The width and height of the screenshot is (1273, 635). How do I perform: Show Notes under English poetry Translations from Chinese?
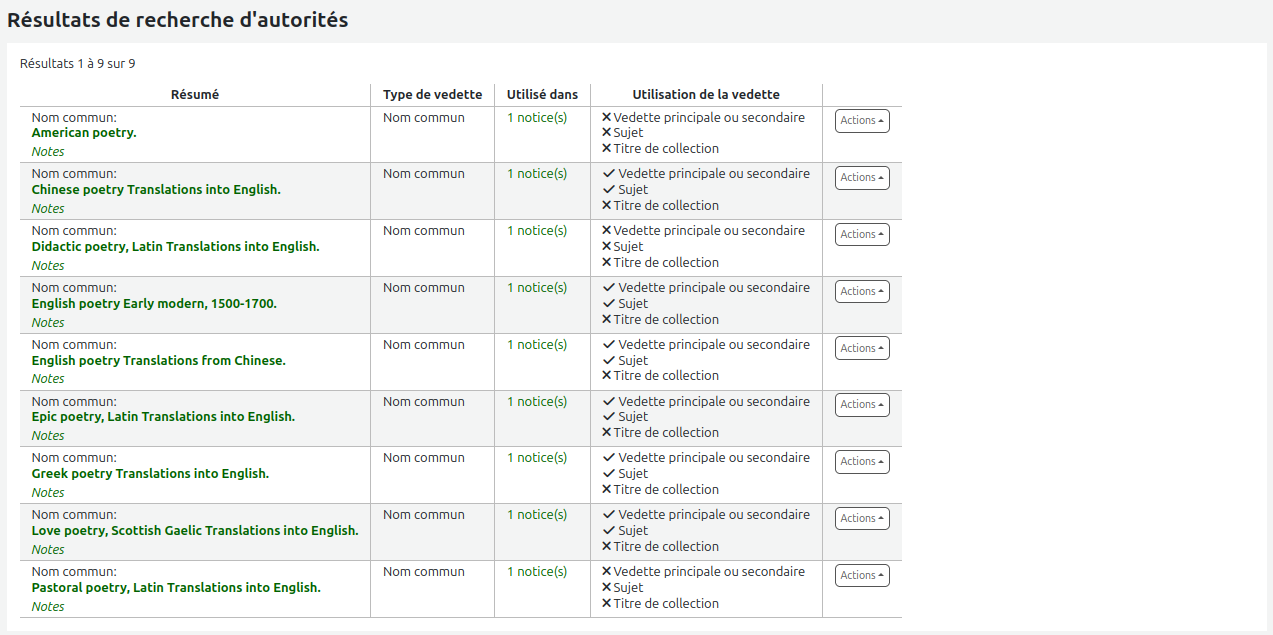[48, 379]
